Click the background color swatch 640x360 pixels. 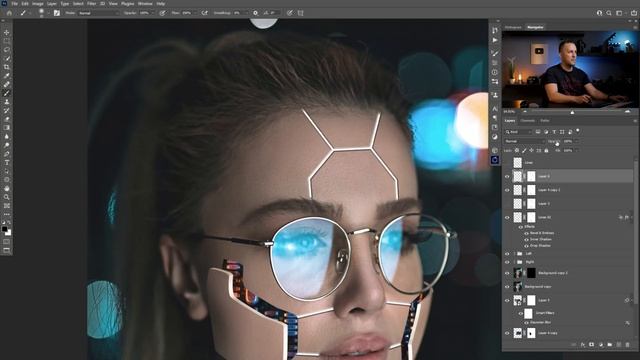(9, 233)
